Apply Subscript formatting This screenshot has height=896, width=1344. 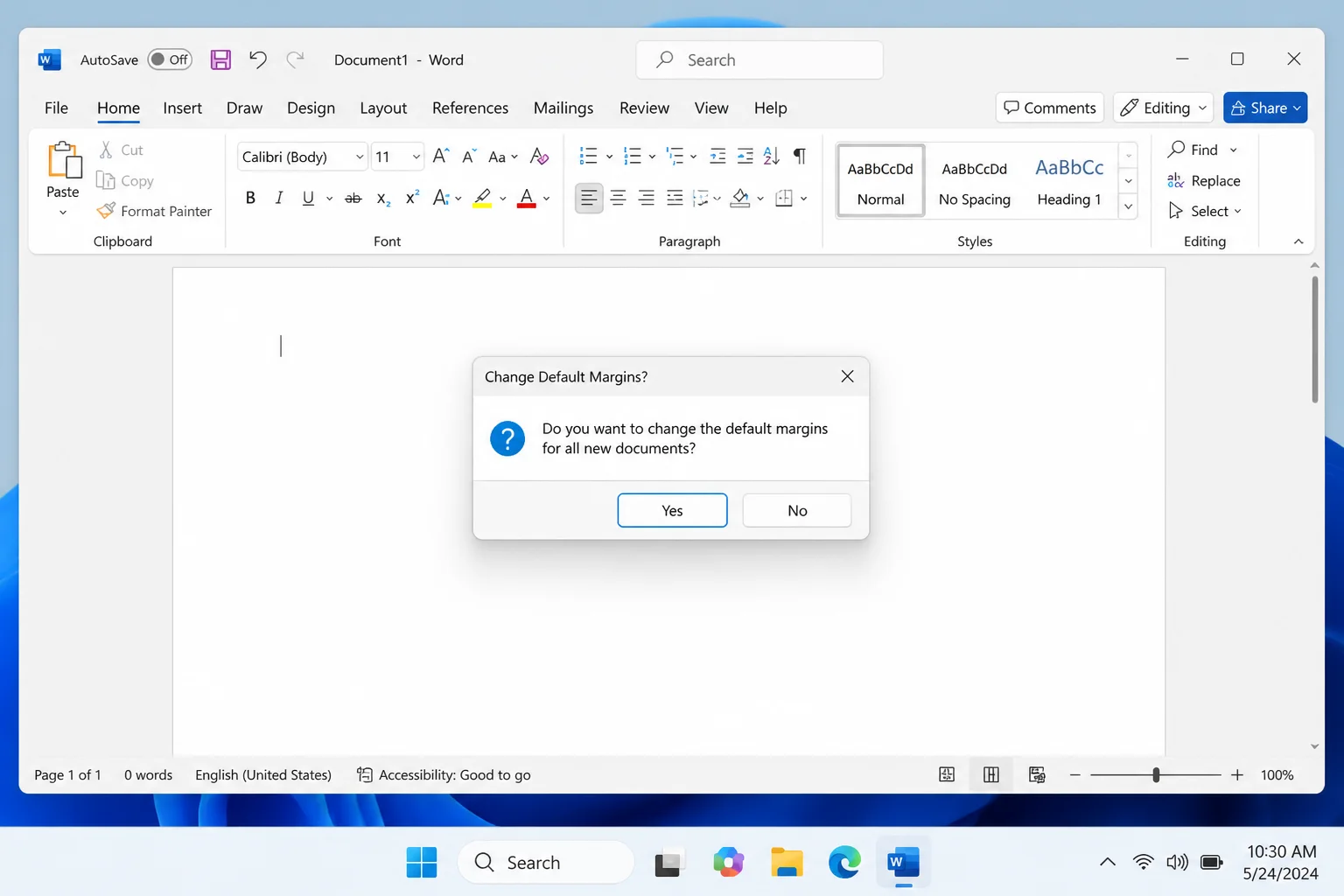point(383,199)
